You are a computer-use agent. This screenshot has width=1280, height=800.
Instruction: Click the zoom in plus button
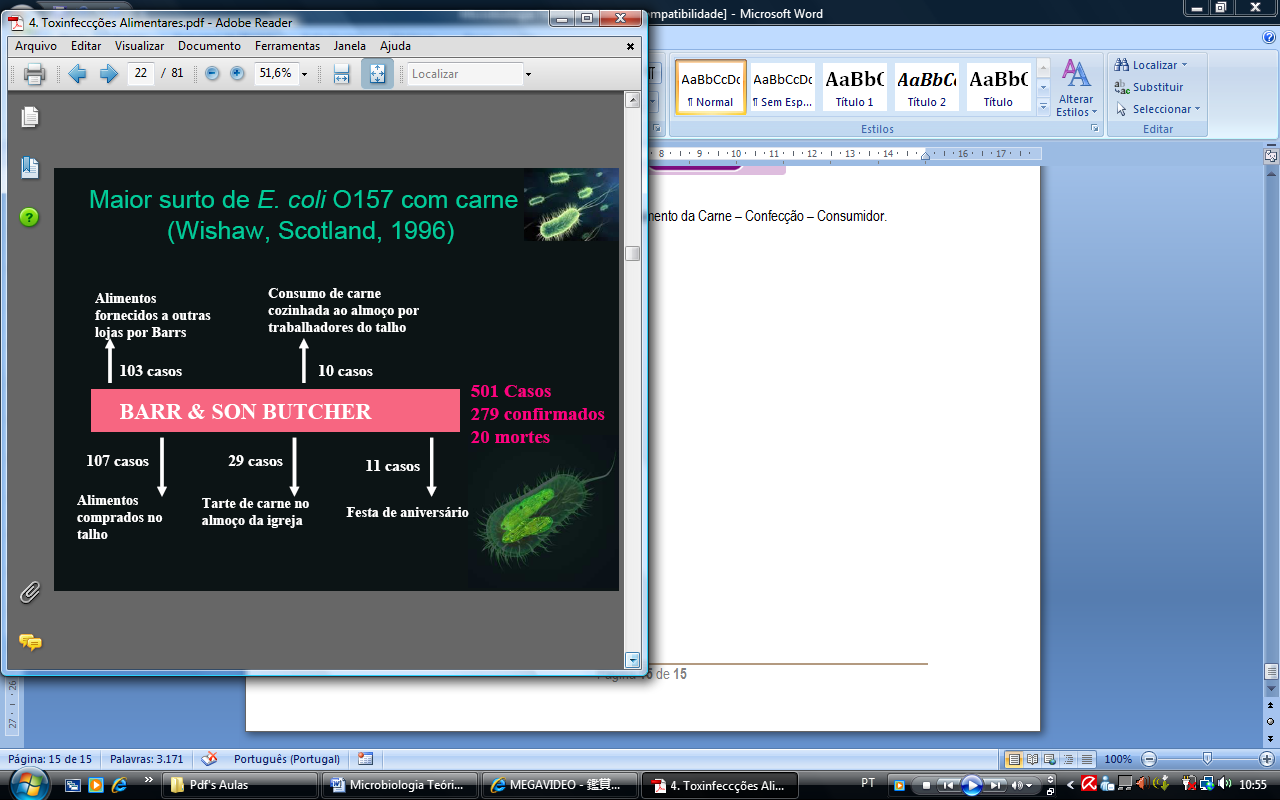tap(237, 73)
